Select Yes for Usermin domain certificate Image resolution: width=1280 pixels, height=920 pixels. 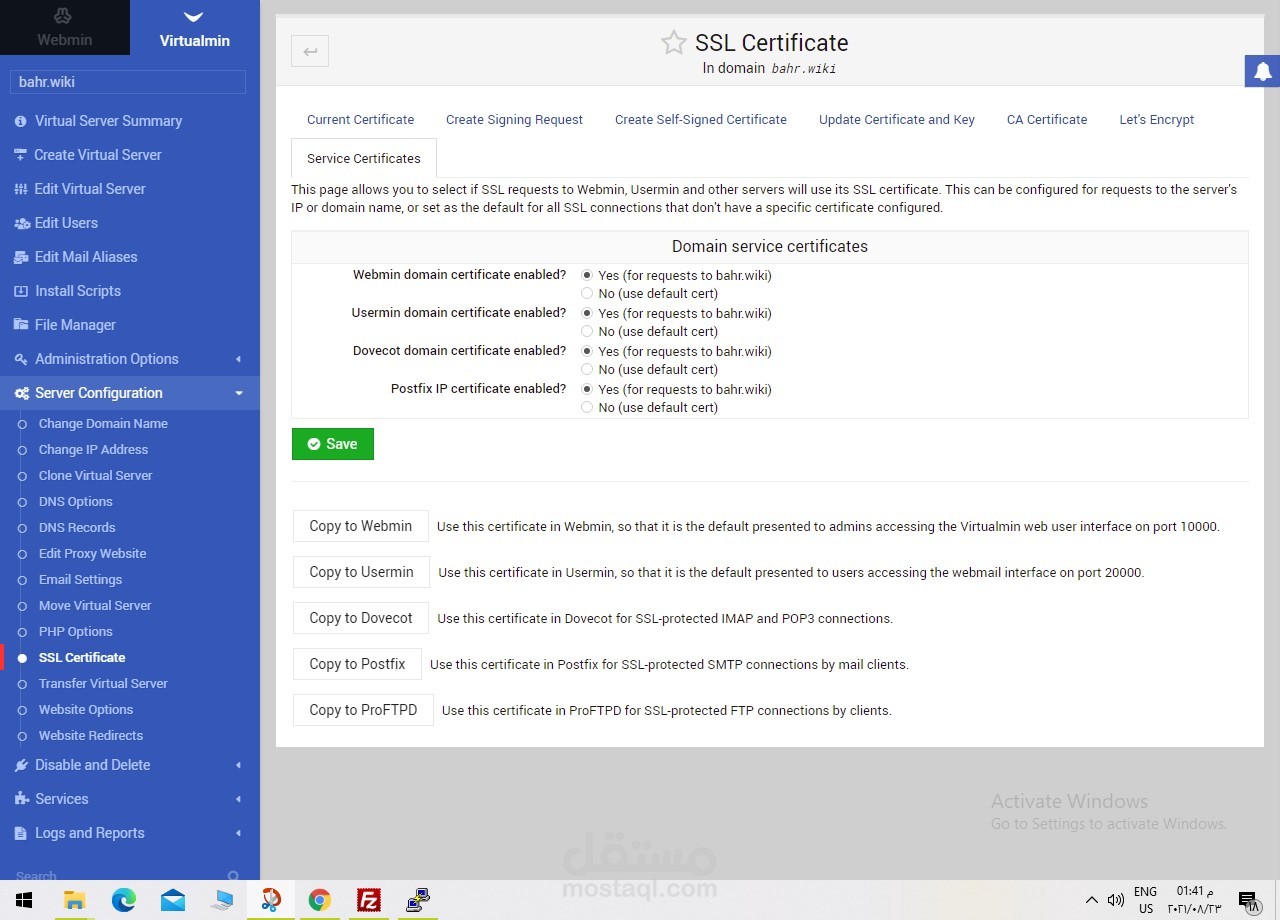click(x=587, y=313)
